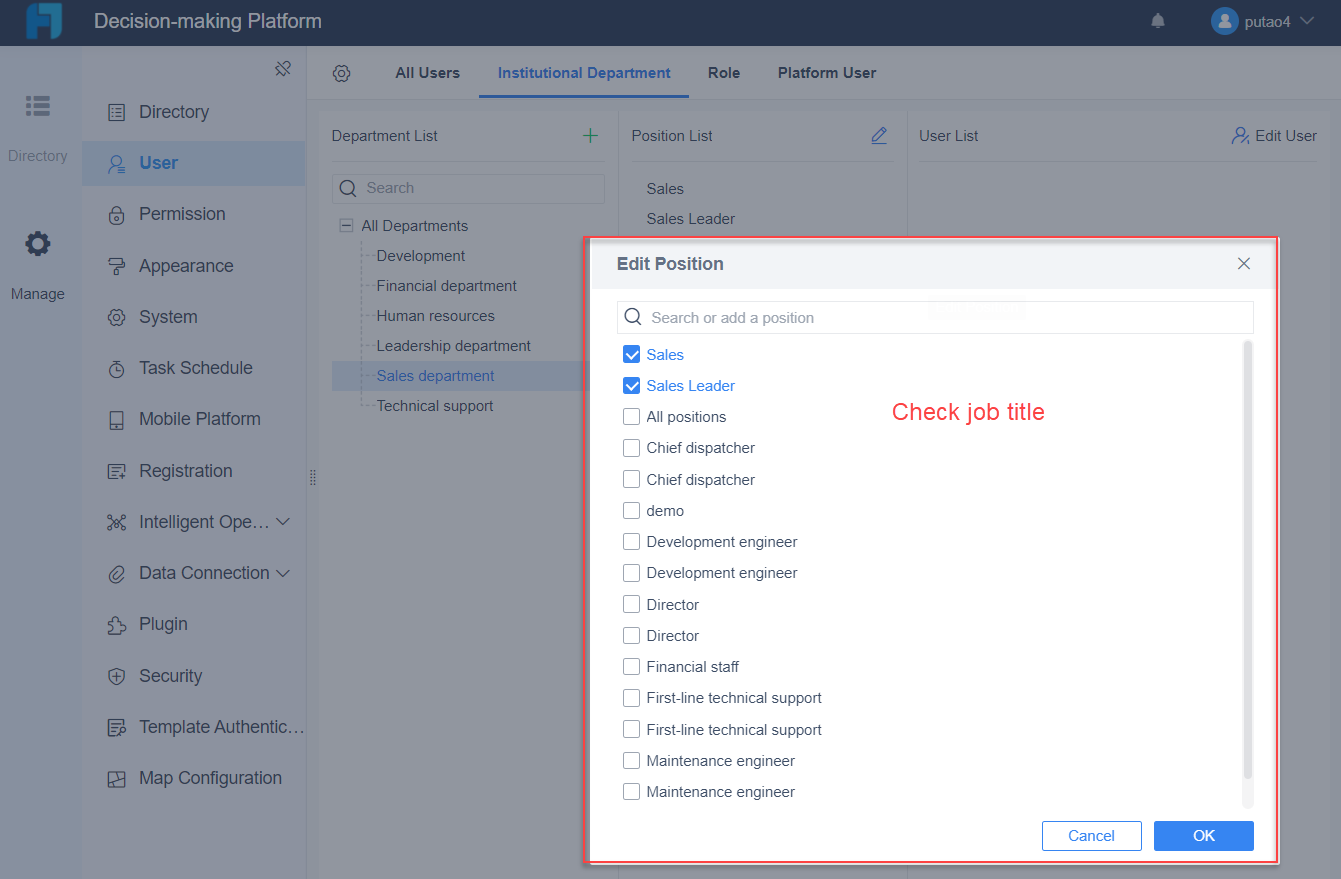
Task: Close the Edit Position dialog
Action: (1244, 264)
